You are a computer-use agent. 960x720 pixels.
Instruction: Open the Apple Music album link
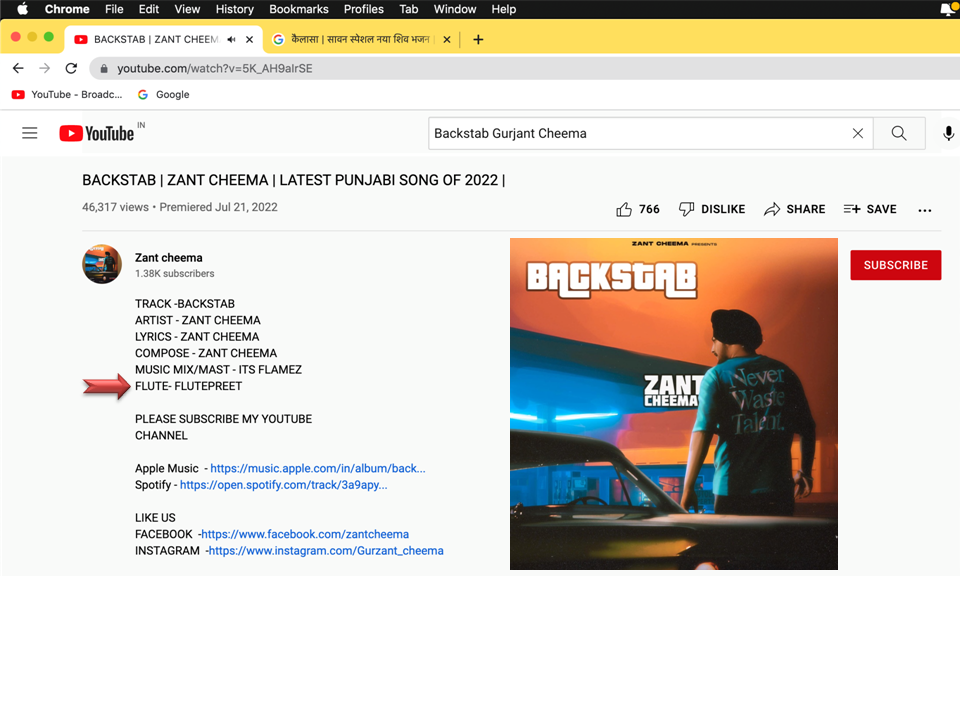tap(317, 468)
